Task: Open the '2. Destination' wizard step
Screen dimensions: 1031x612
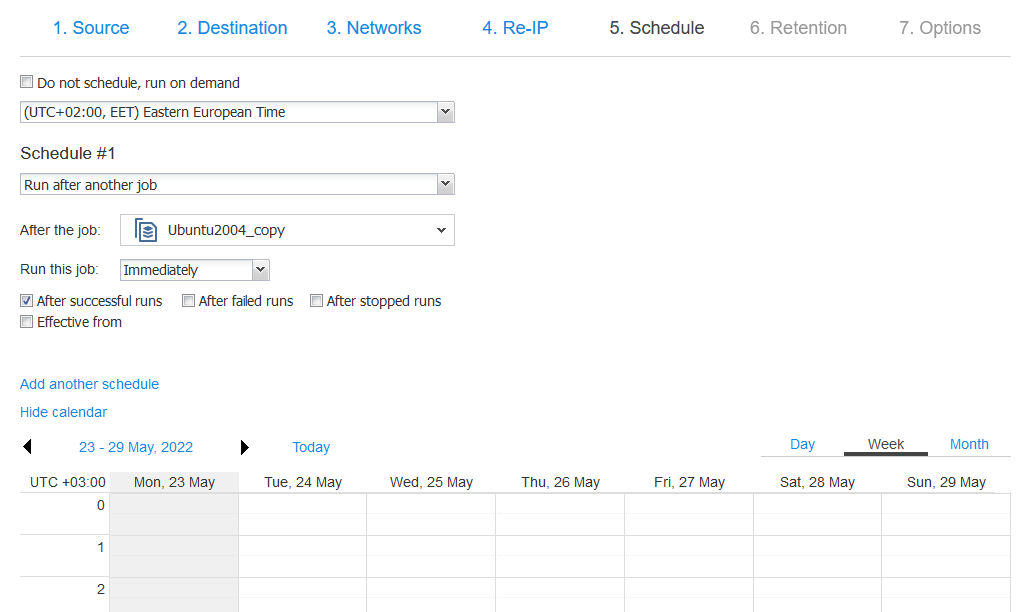Action: coord(232,28)
